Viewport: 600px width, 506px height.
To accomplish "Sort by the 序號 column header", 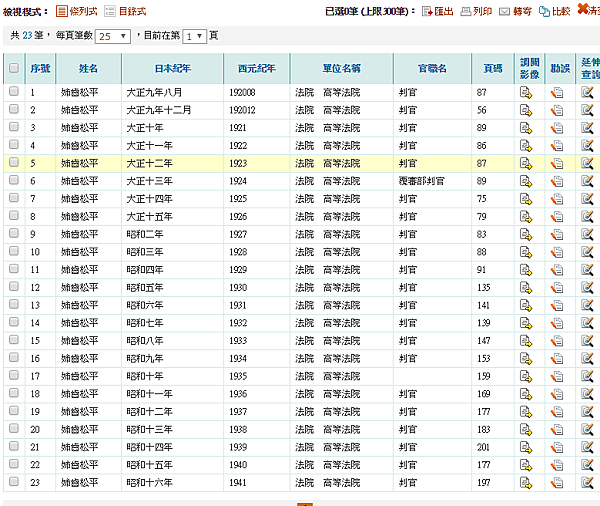I will pos(40,69).
